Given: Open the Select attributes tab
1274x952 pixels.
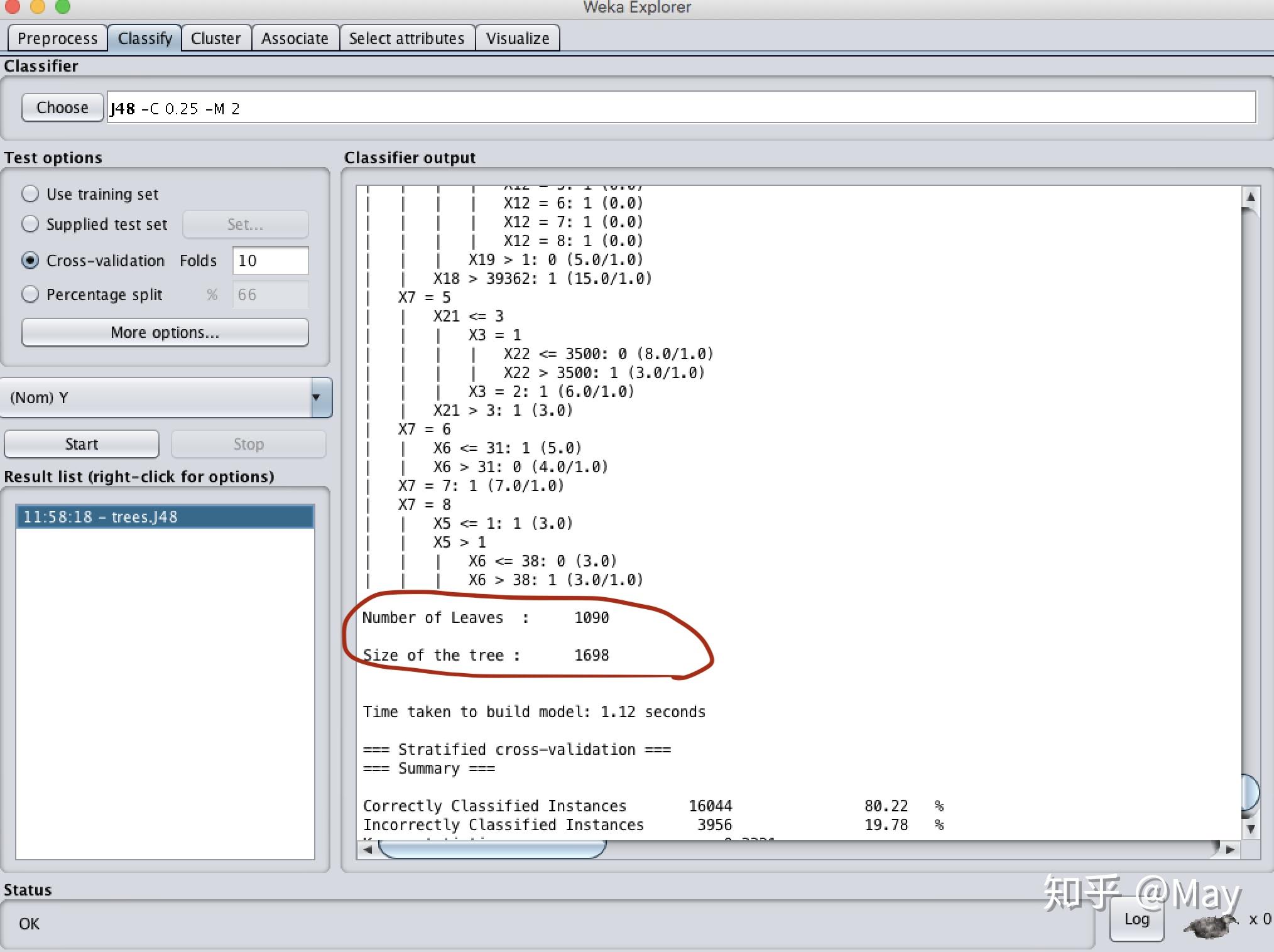Looking at the screenshot, I should (x=406, y=38).
